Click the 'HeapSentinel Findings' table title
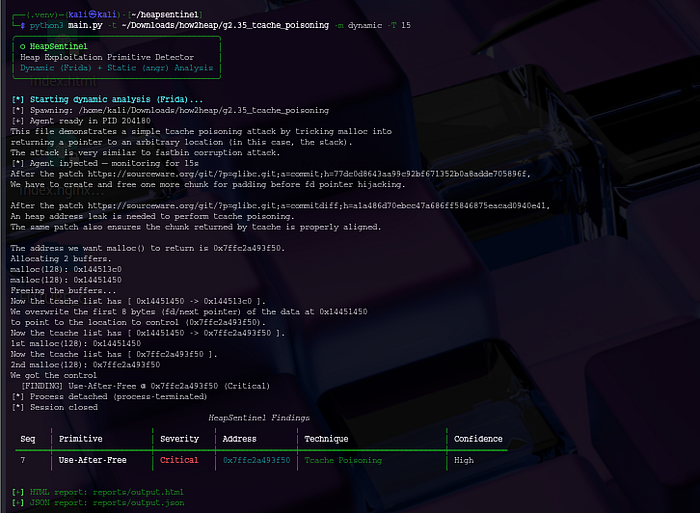The width and height of the screenshot is (700, 513). point(259,418)
